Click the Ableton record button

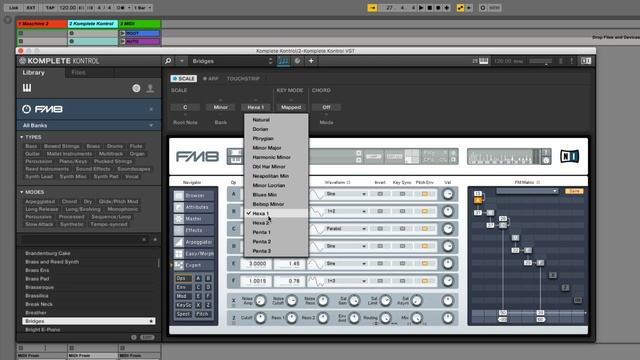[x=438, y=8]
